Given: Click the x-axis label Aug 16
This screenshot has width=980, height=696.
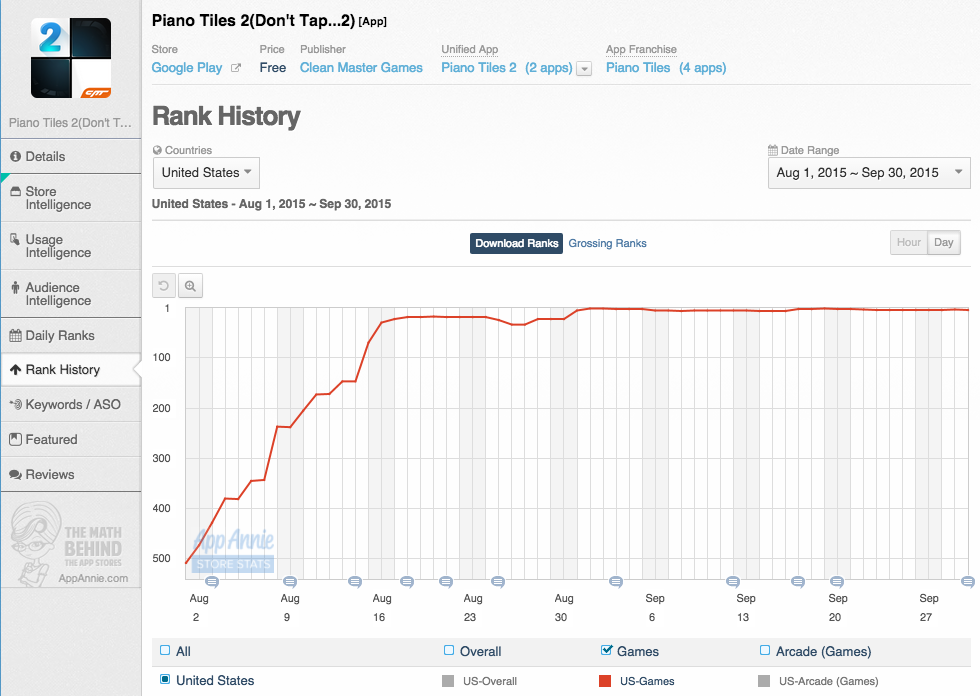Looking at the screenshot, I should 381,608.
